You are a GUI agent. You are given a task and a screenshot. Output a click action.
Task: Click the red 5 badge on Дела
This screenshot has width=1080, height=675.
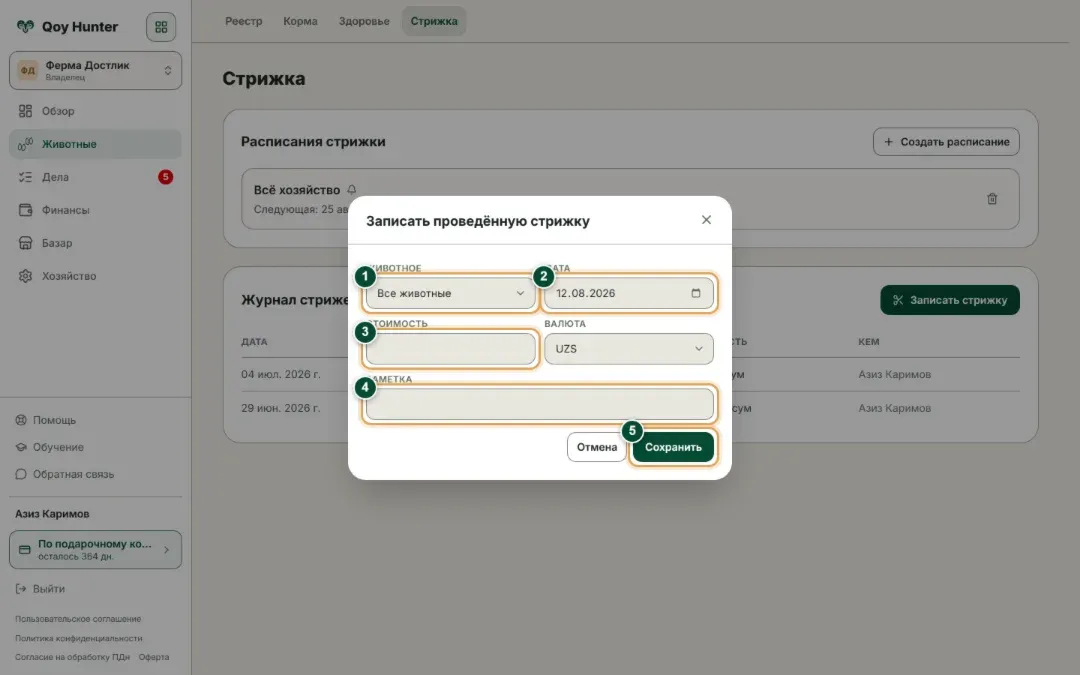click(165, 177)
